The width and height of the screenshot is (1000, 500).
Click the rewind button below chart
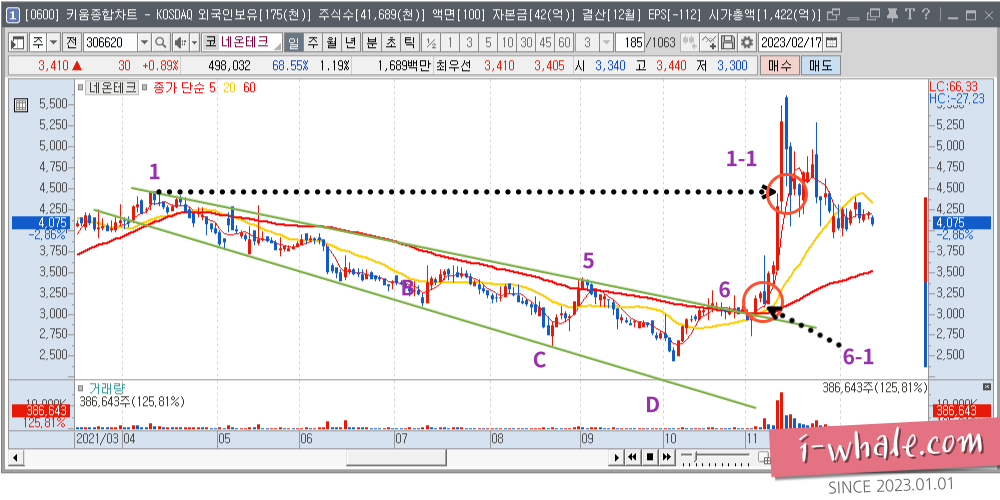tap(633, 457)
